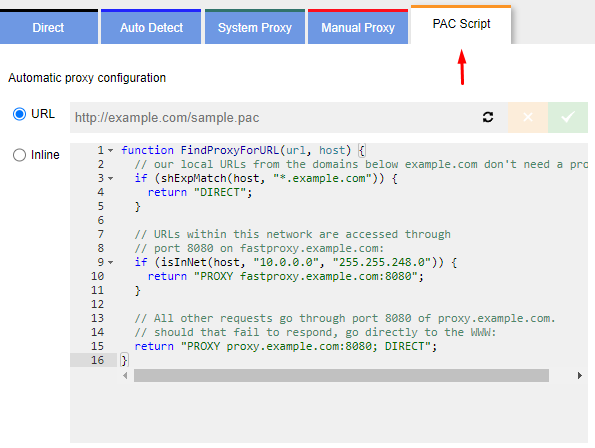595x448 pixels.
Task: Click the refresh icon in URL field
Action: point(488,117)
